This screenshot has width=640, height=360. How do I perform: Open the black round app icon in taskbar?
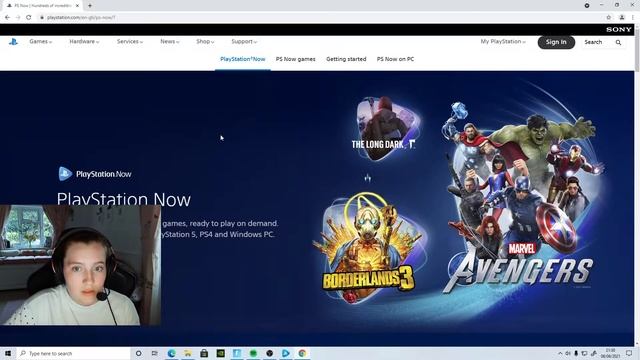click(x=269, y=353)
